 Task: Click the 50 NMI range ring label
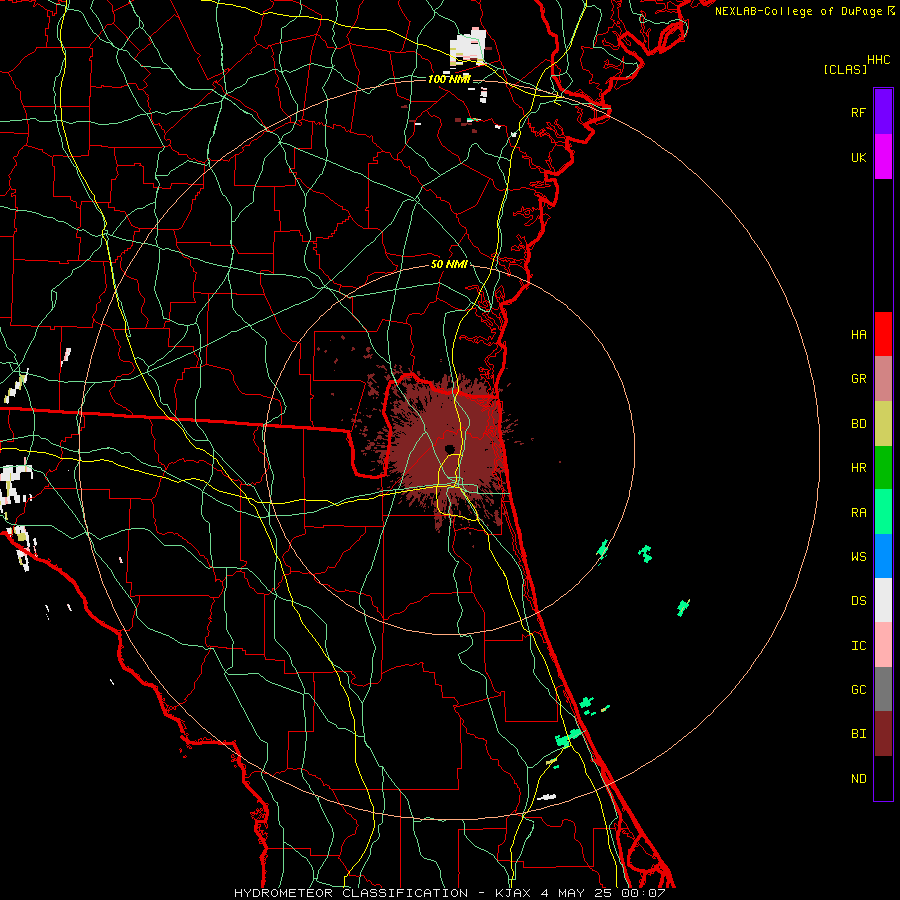click(x=449, y=265)
